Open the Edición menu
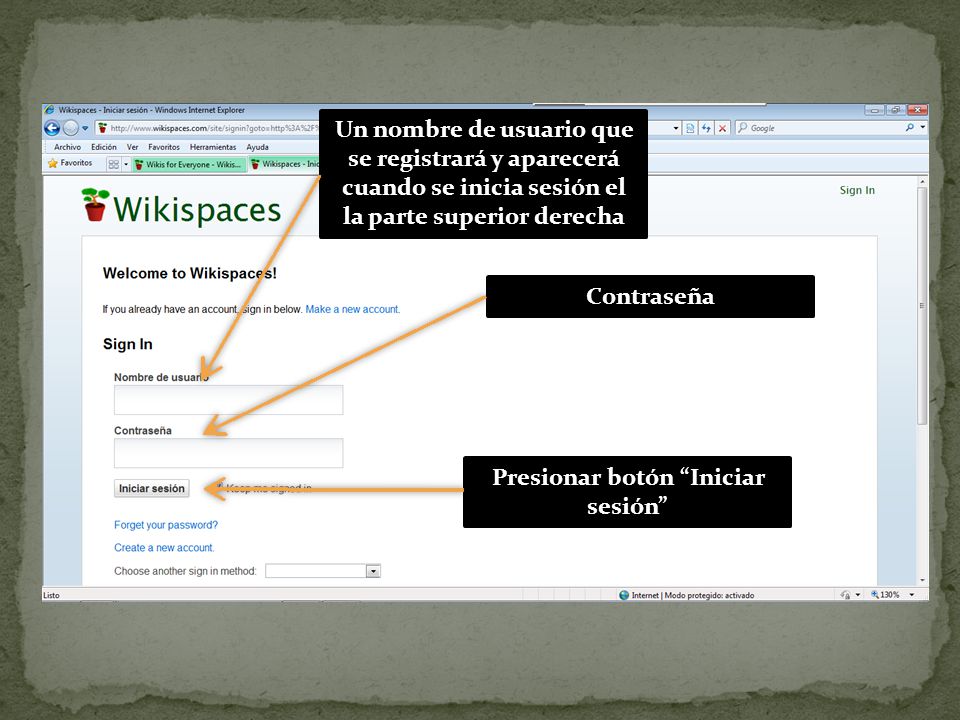This screenshot has height=720, width=960. point(103,147)
